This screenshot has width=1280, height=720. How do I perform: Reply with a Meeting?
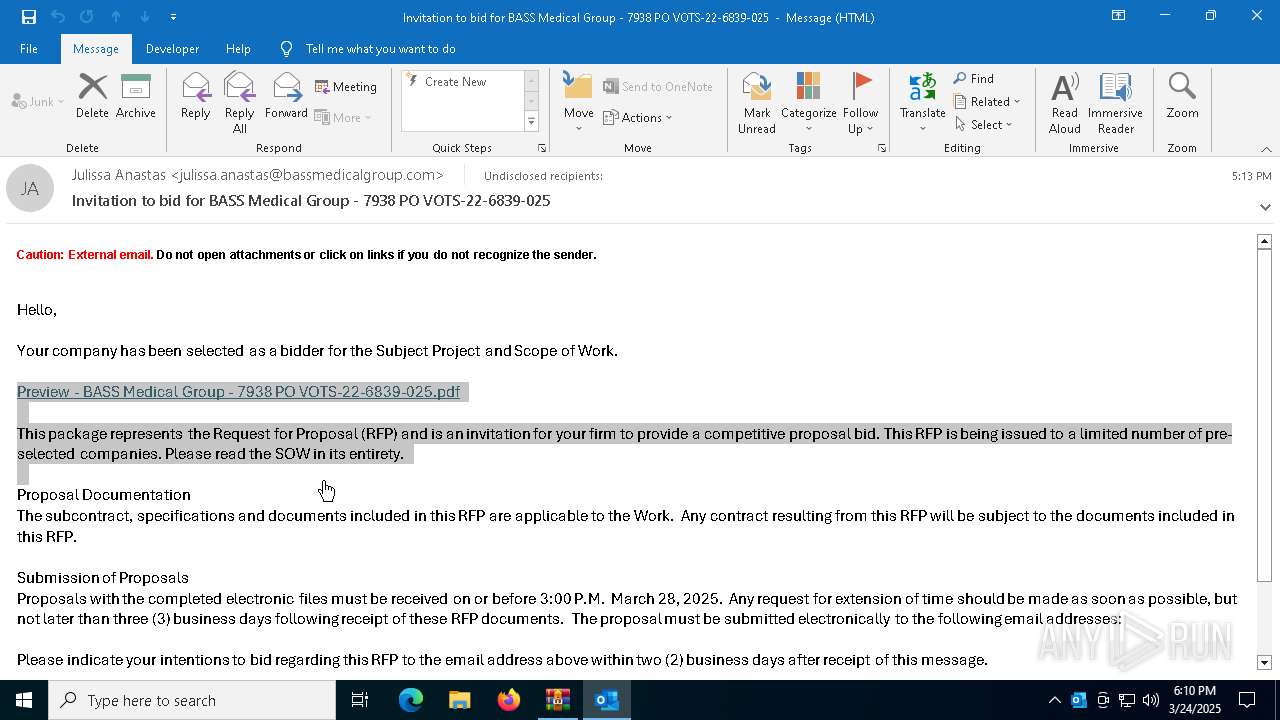[x=346, y=87]
